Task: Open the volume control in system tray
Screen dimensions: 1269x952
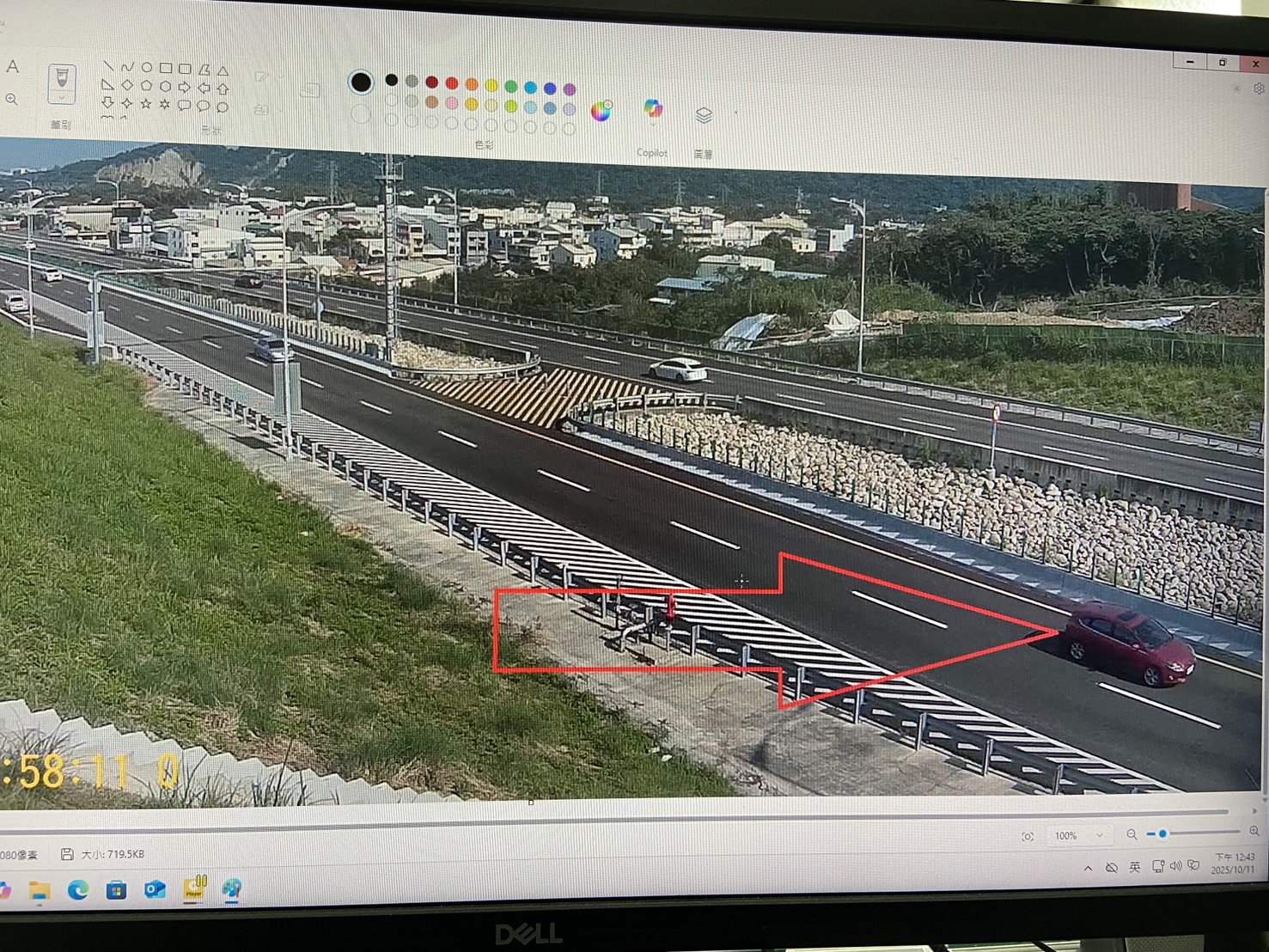Action: [1175, 865]
